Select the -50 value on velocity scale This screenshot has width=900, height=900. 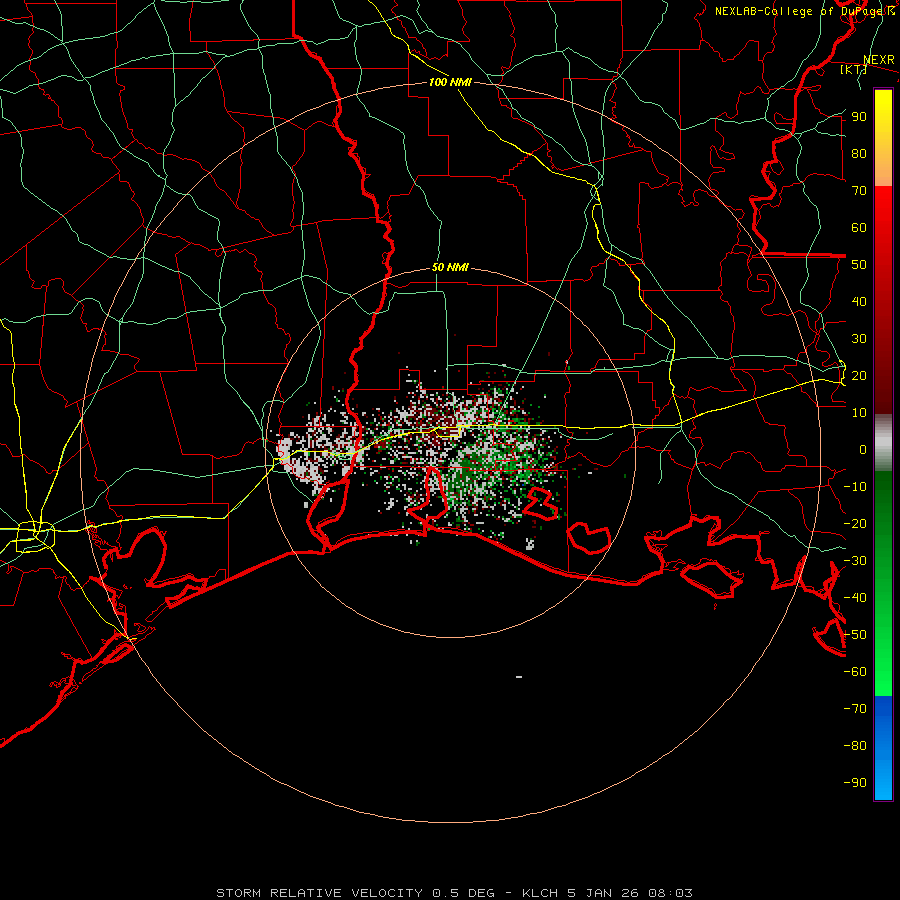[x=855, y=635]
